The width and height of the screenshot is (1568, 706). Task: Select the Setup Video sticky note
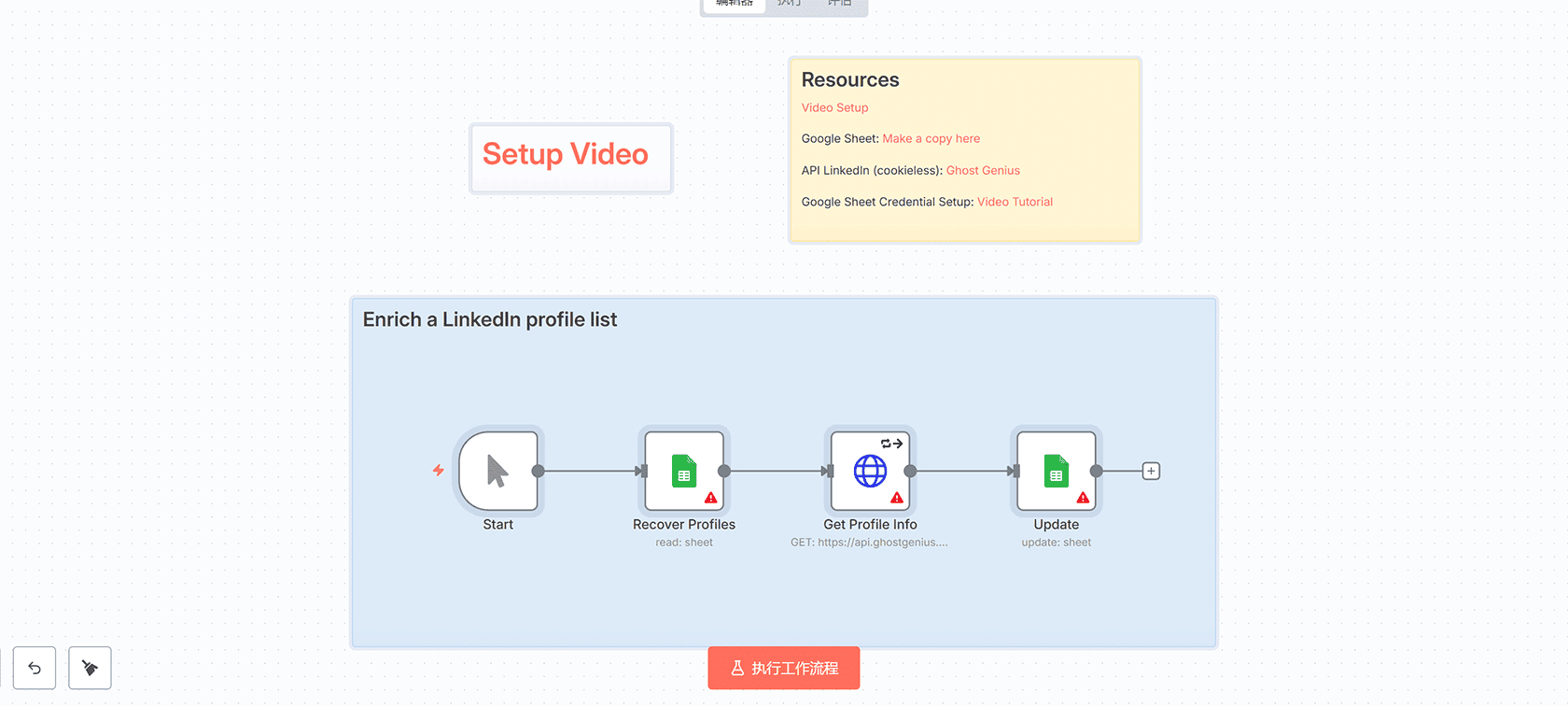(x=570, y=158)
